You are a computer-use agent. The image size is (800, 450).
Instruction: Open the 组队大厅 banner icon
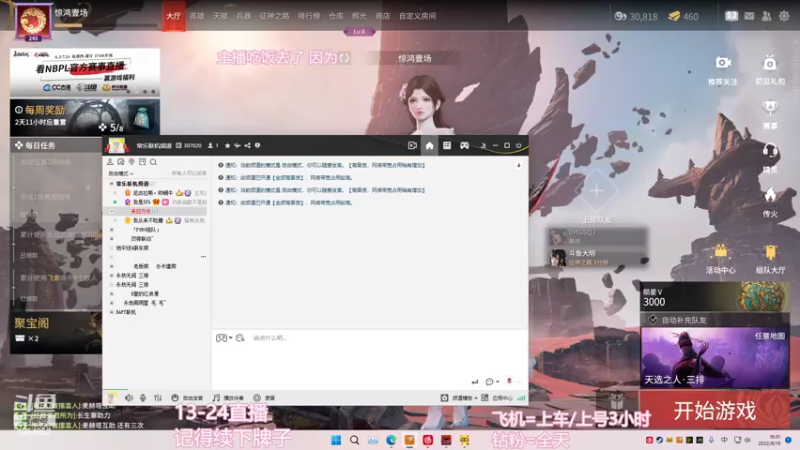click(x=770, y=252)
